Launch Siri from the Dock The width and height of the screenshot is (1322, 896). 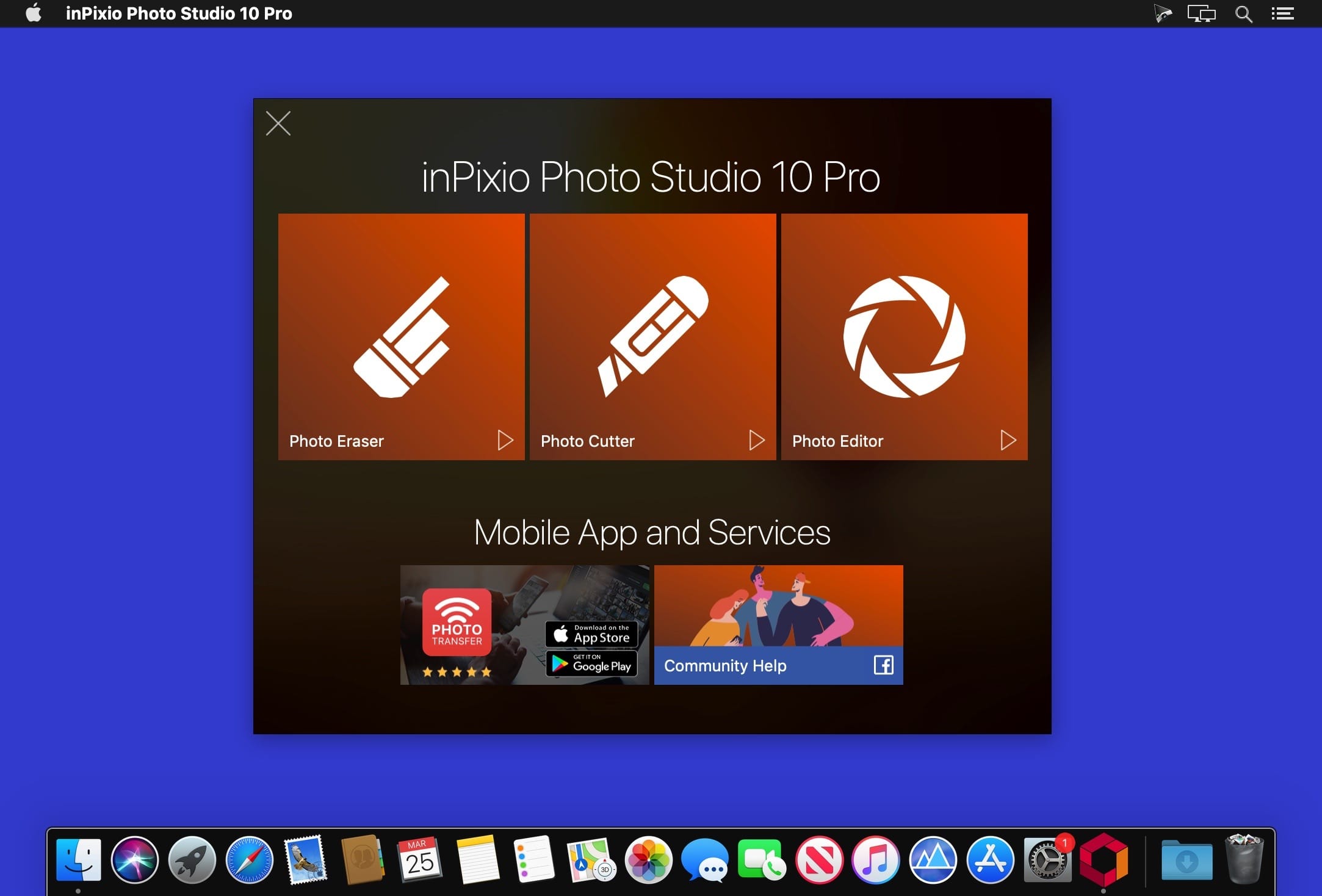tap(135, 860)
